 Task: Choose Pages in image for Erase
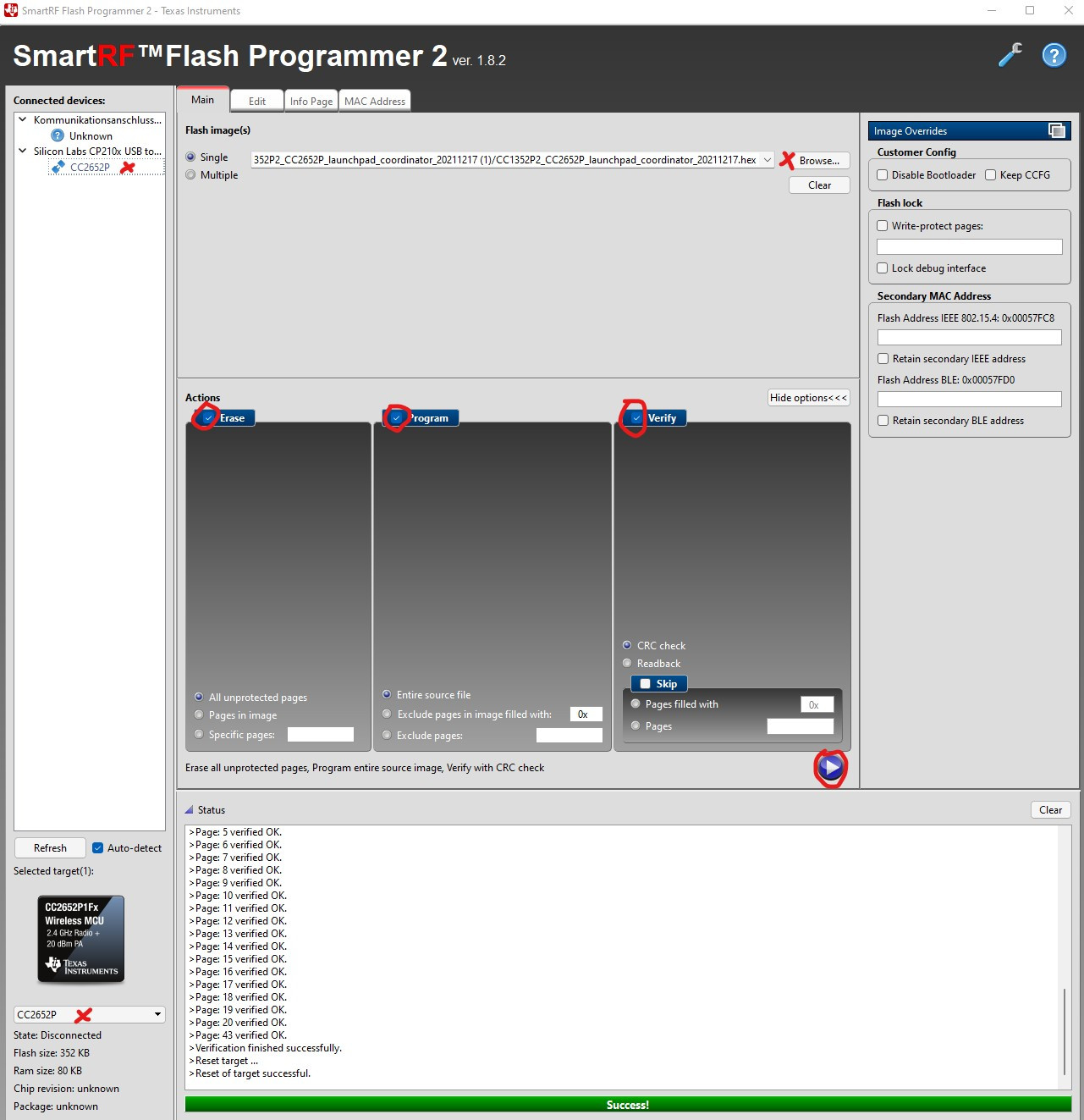click(199, 715)
